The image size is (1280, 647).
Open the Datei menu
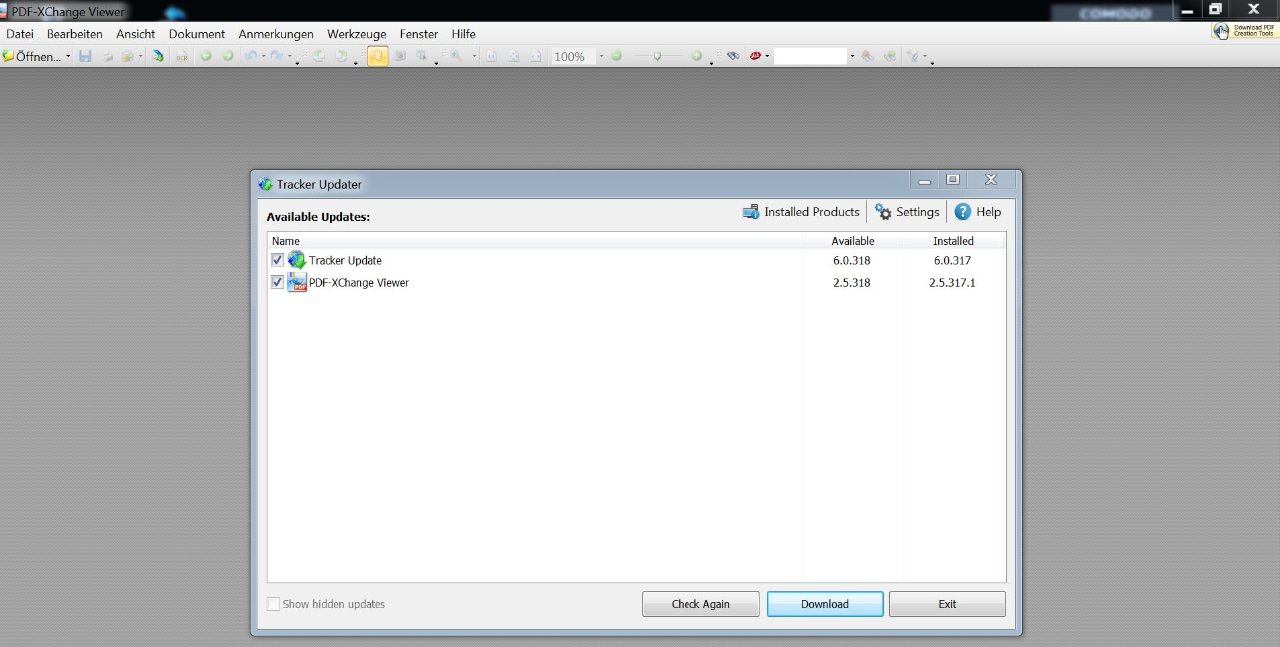coord(20,34)
